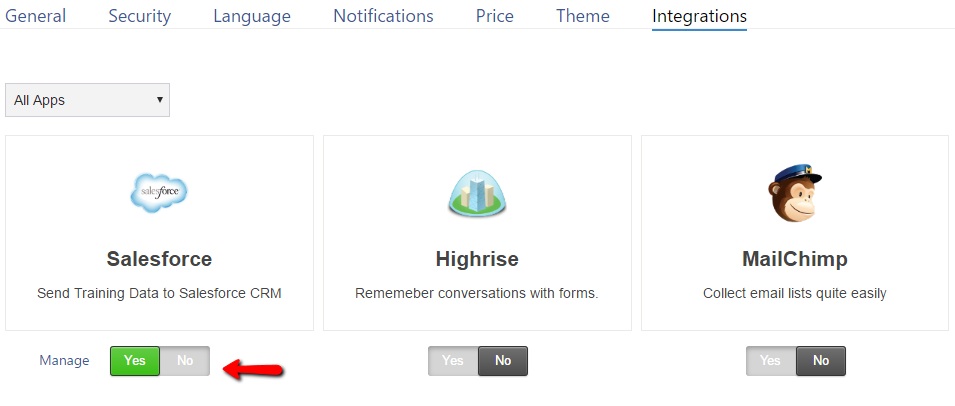The height and width of the screenshot is (406, 955).
Task: Open the All Apps dropdown filter
Action: tap(88, 100)
